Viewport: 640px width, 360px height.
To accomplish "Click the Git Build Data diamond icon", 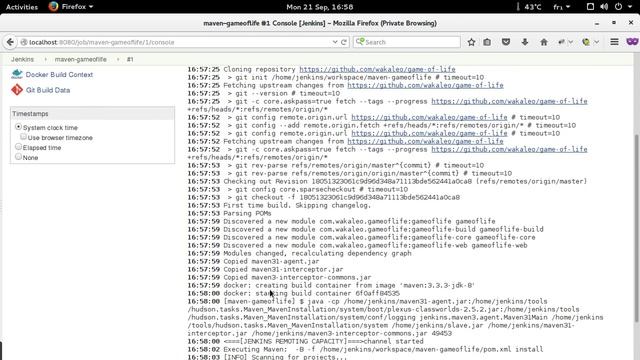I will click(x=17, y=89).
